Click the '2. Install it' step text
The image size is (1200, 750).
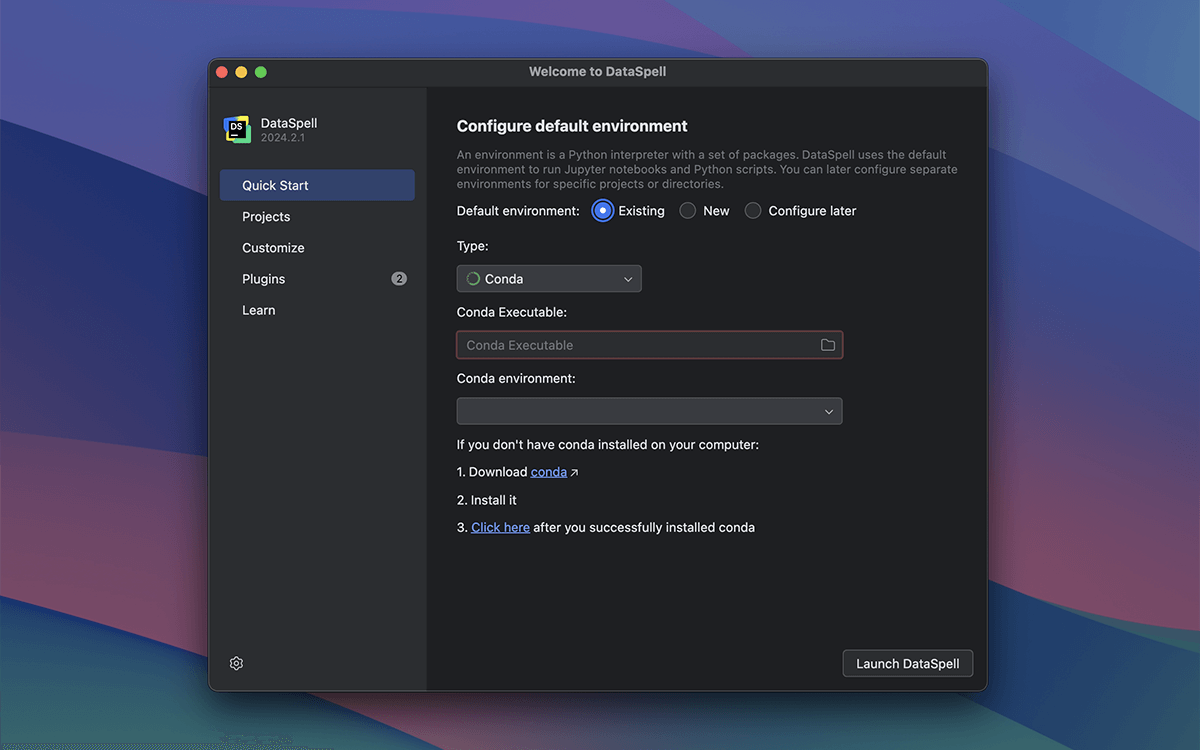point(487,500)
